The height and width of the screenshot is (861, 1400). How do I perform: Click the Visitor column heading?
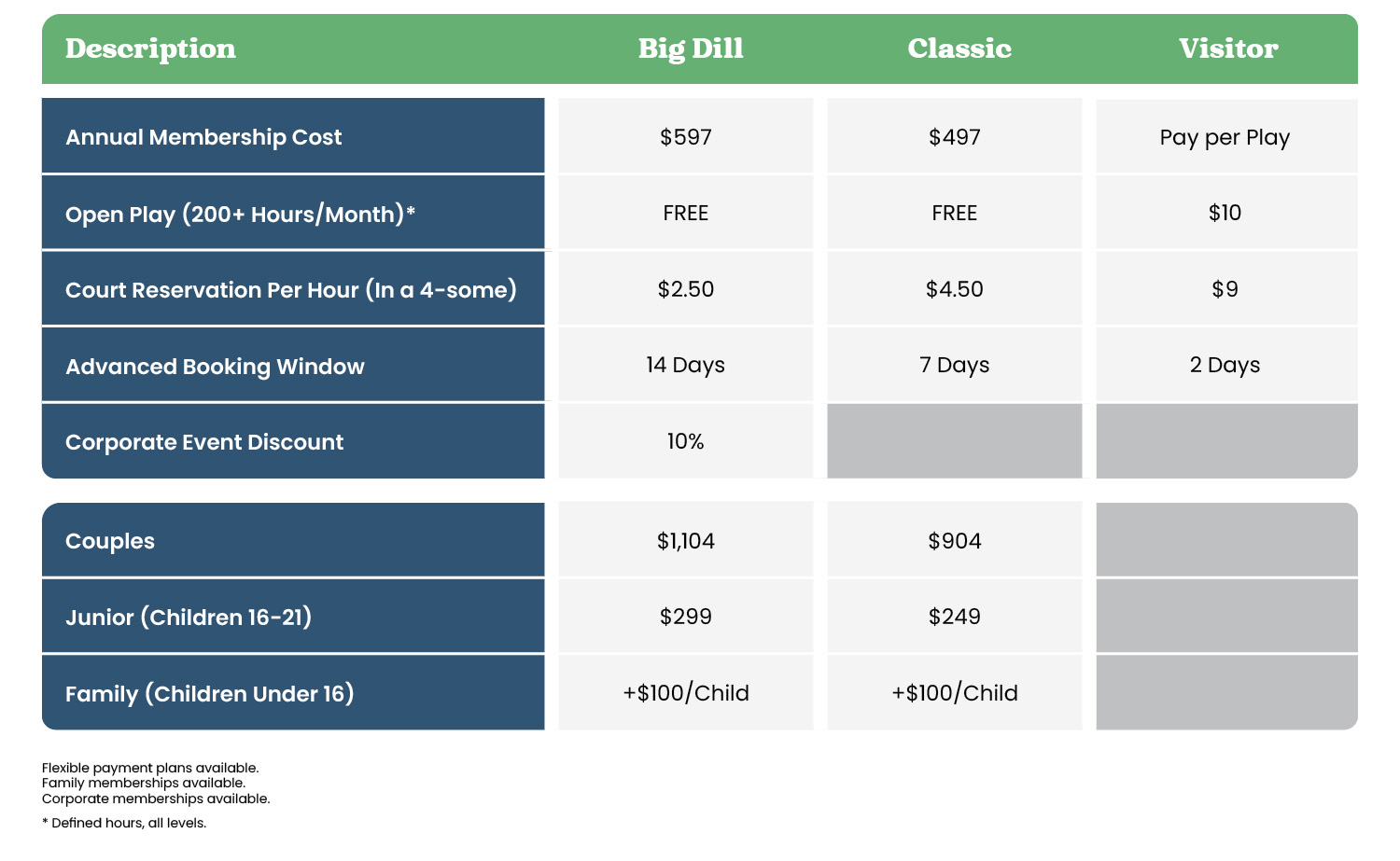[1227, 49]
